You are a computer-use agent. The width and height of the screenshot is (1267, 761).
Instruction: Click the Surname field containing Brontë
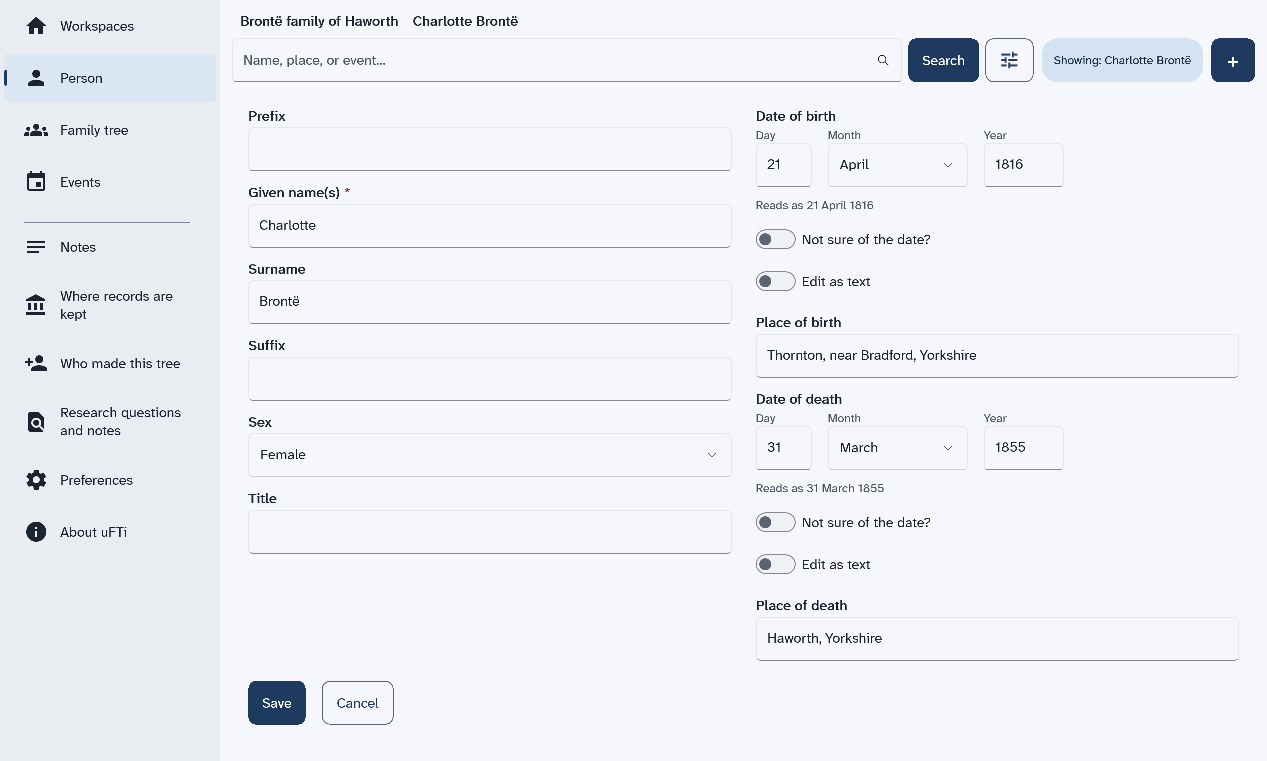coord(490,302)
